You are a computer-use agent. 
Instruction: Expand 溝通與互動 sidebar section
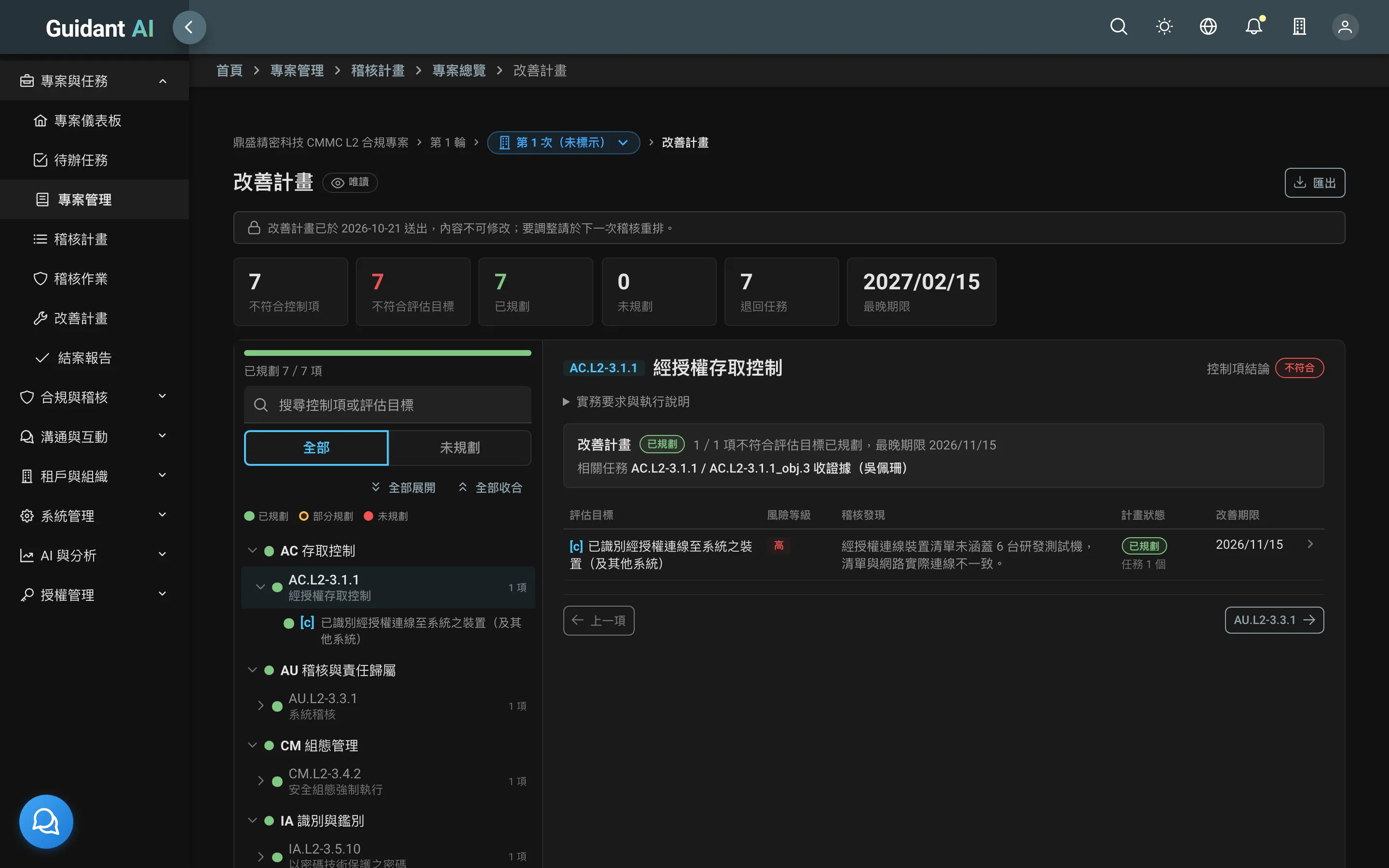point(94,437)
